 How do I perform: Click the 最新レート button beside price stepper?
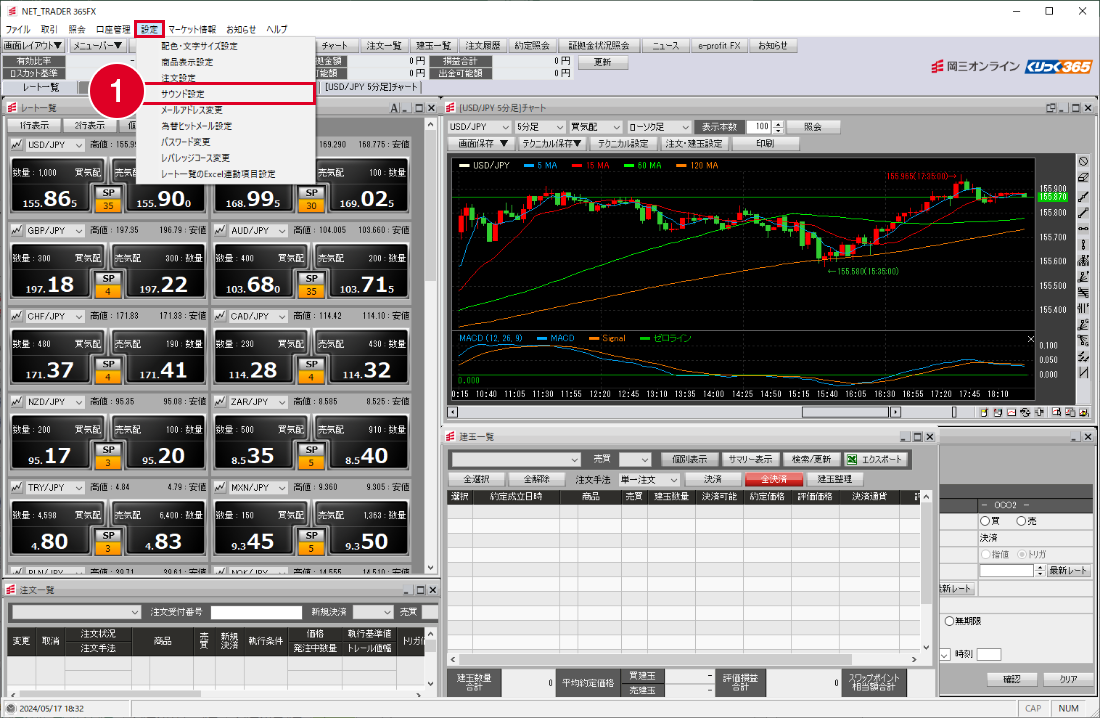click(x=1068, y=571)
